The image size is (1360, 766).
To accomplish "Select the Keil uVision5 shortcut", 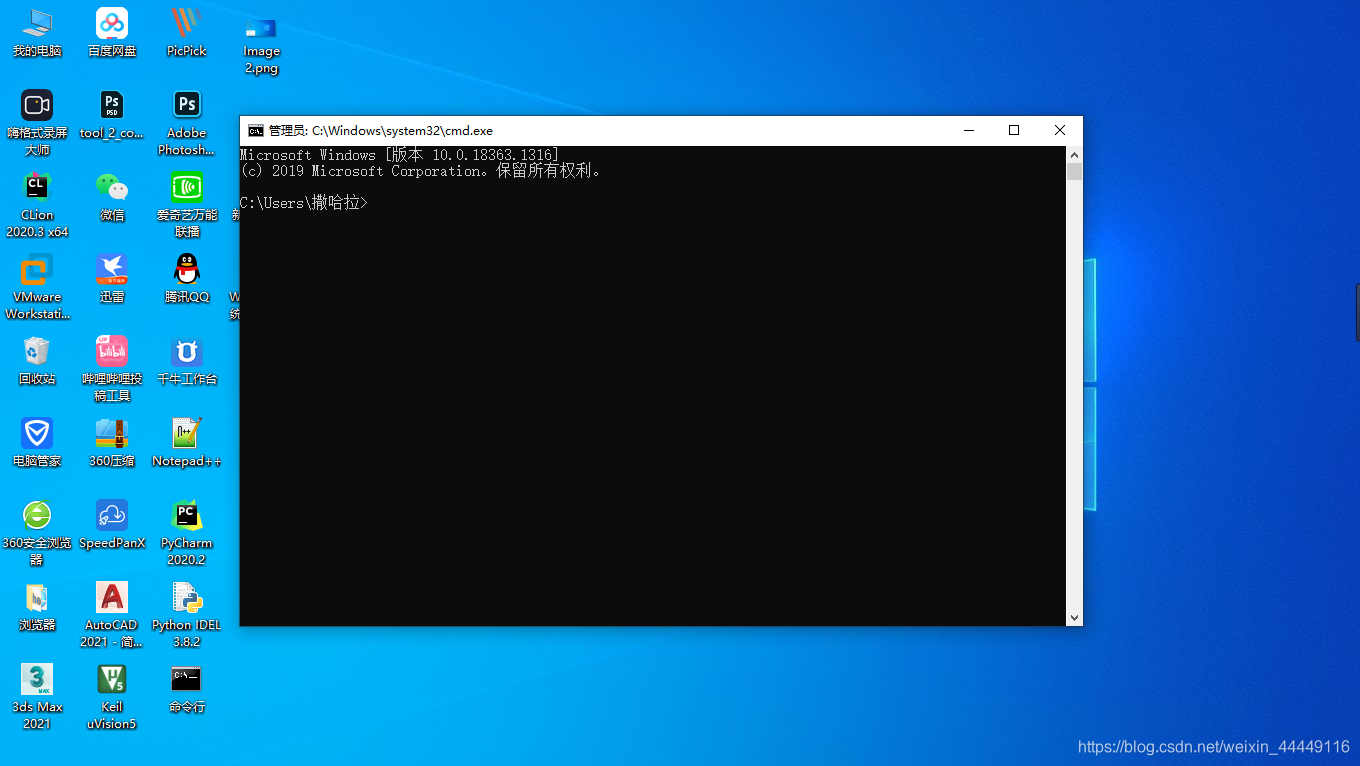I will [x=112, y=697].
